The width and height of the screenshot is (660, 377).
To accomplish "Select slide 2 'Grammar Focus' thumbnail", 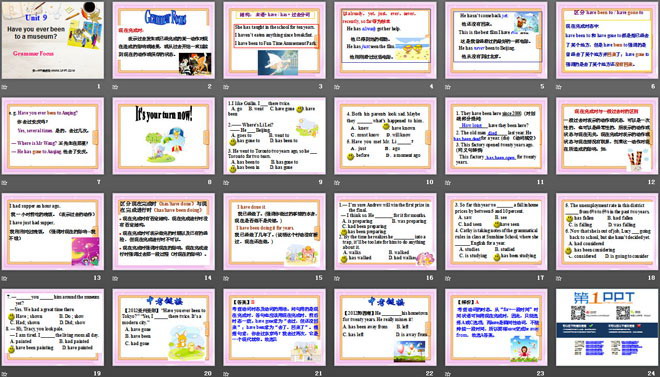I will [x=164, y=40].
